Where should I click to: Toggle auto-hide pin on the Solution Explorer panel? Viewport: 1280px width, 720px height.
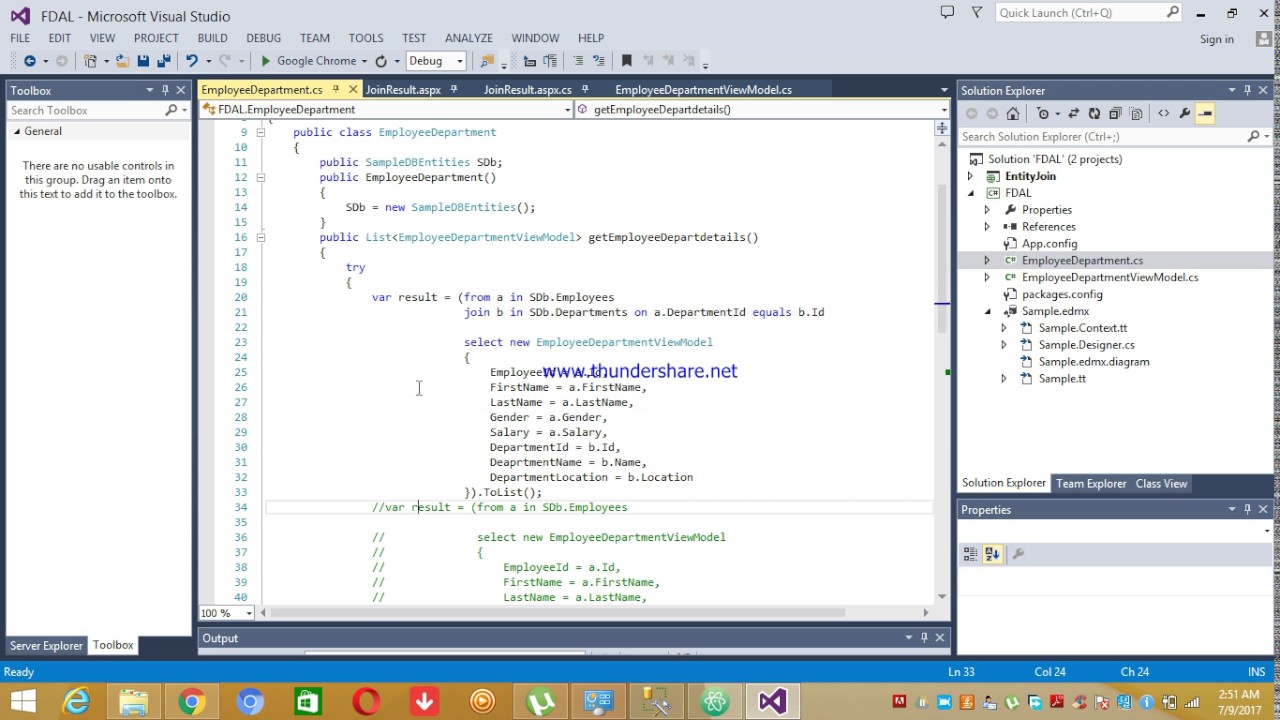pyautogui.click(x=1247, y=90)
